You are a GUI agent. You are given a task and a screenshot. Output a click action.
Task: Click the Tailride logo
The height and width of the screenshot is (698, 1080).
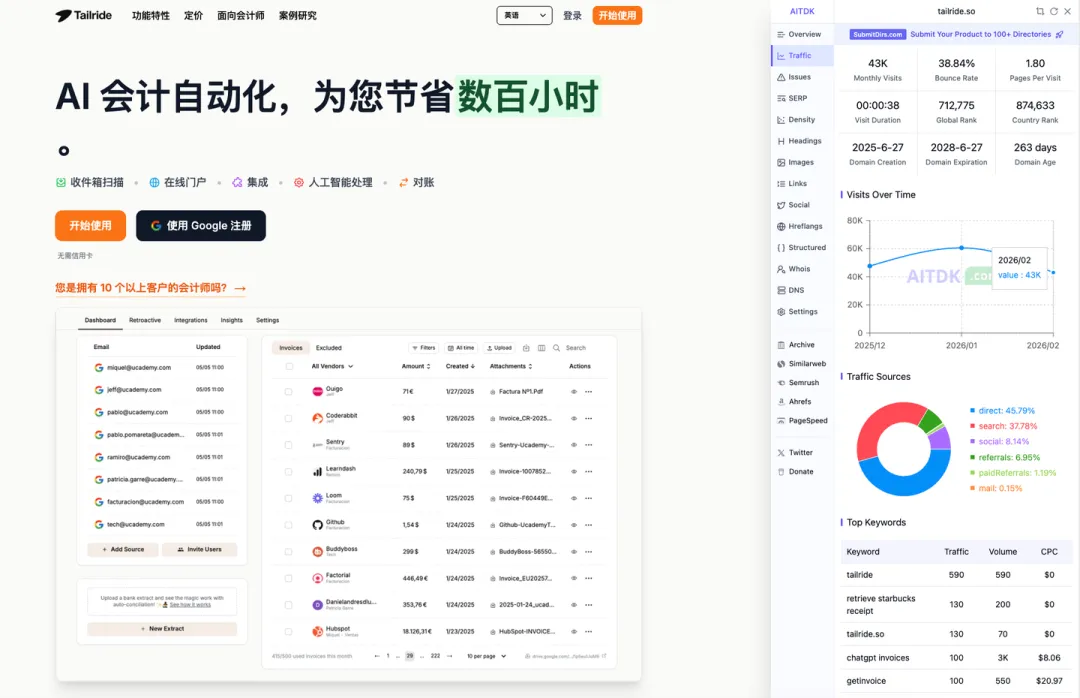(x=83, y=15)
